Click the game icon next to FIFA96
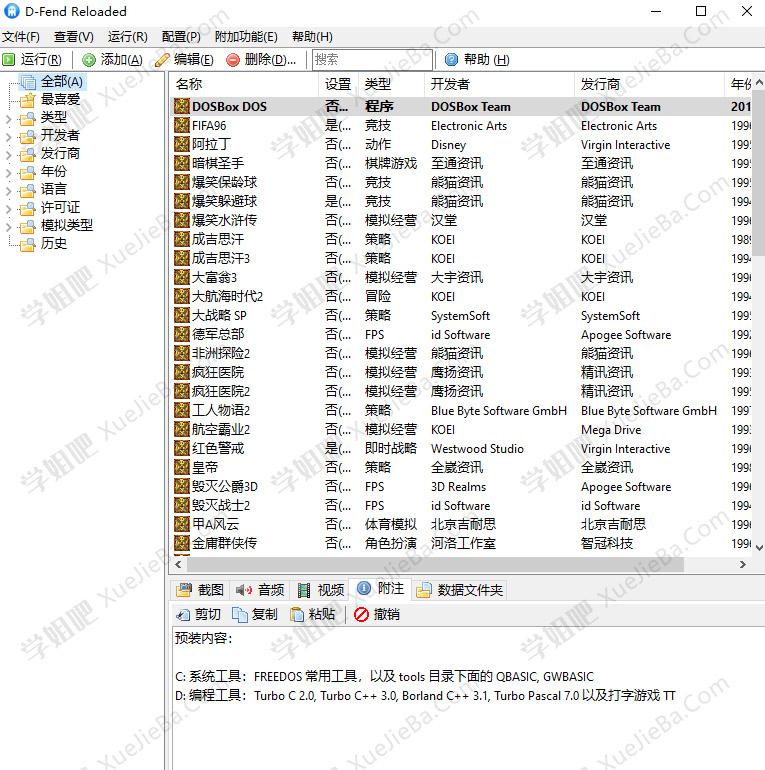The width and height of the screenshot is (765, 770). 182,125
